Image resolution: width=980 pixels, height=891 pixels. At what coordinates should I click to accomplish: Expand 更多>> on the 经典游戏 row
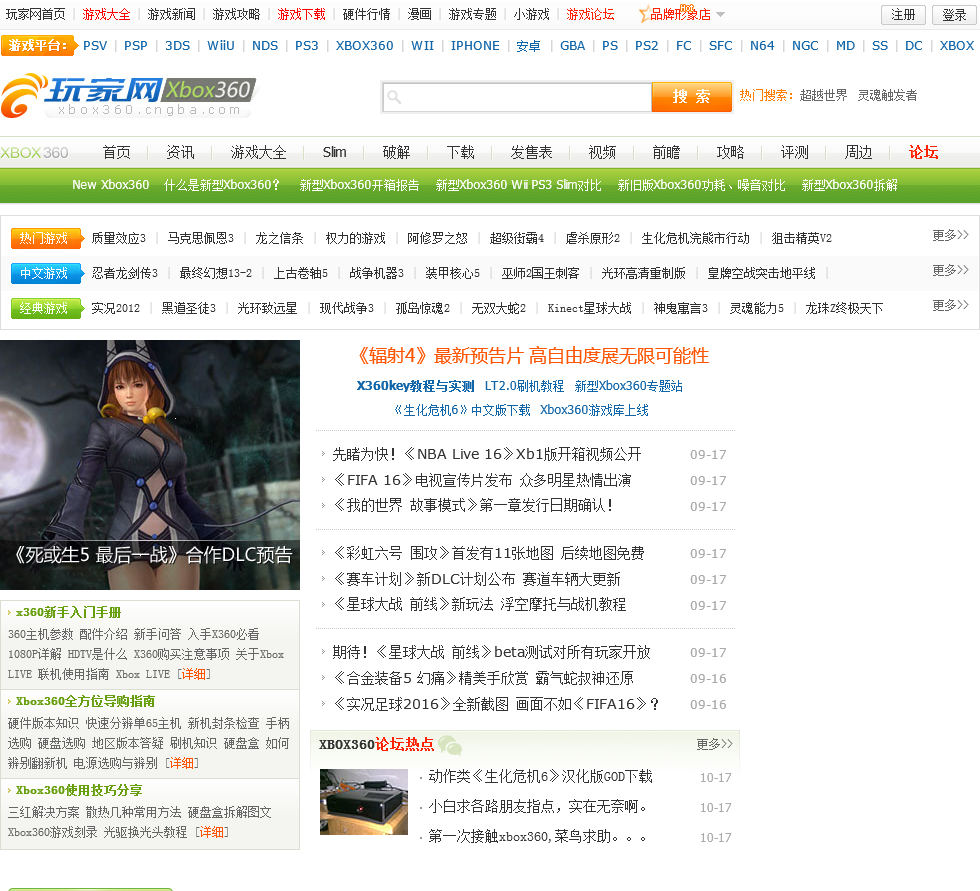(950, 306)
